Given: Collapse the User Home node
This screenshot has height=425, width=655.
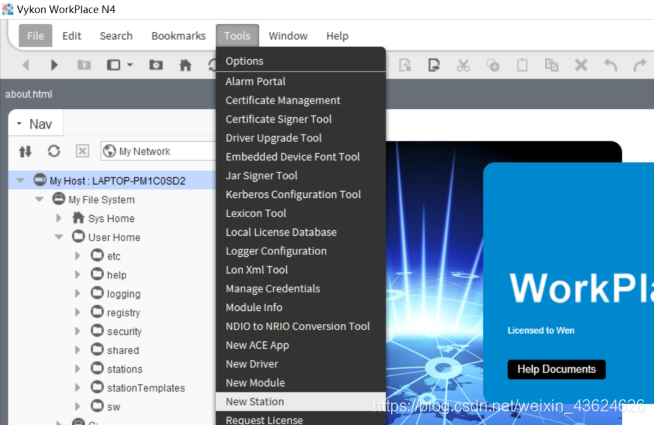Looking at the screenshot, I should pos(59,237).
